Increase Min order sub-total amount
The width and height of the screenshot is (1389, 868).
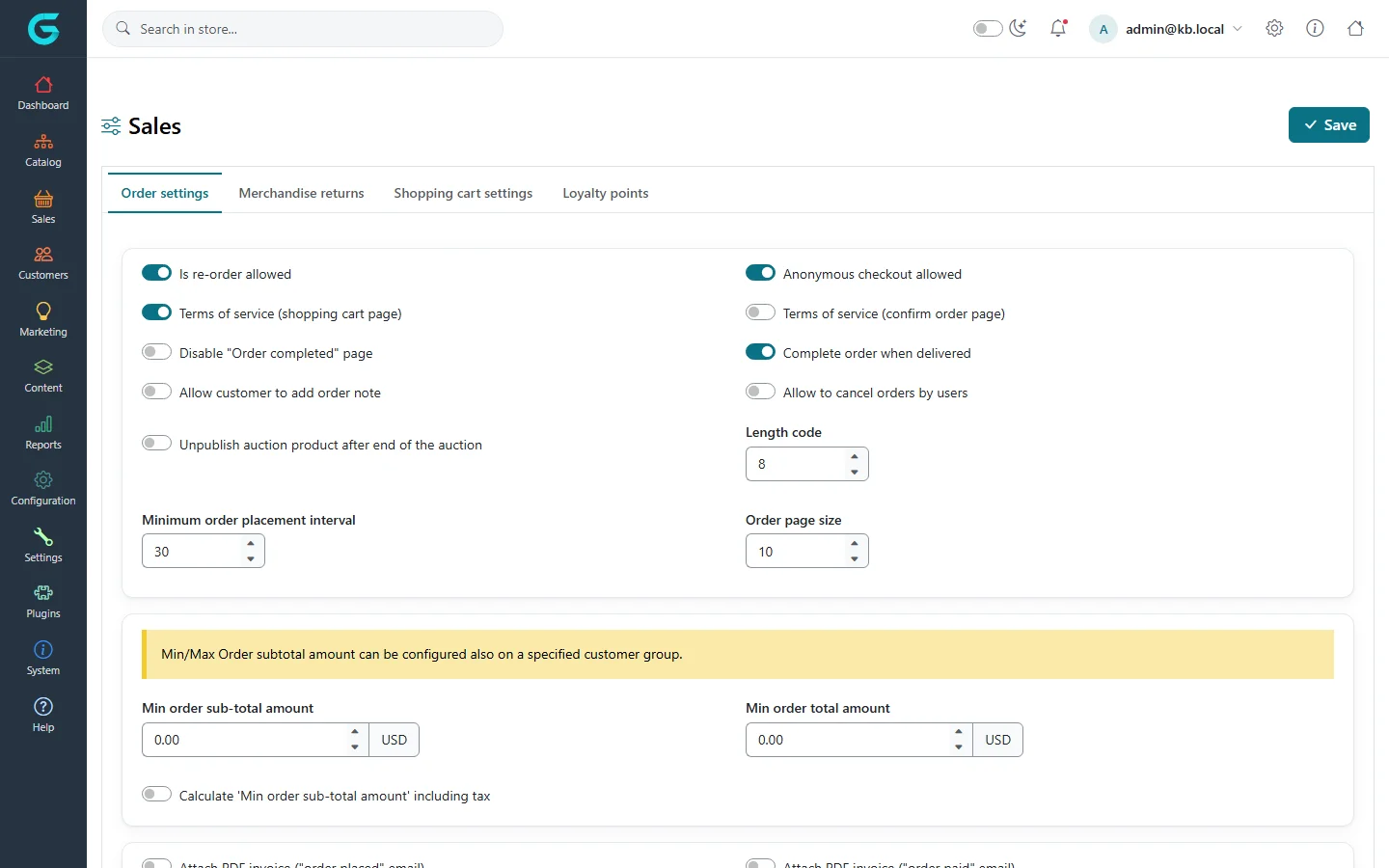coord(355,732)
